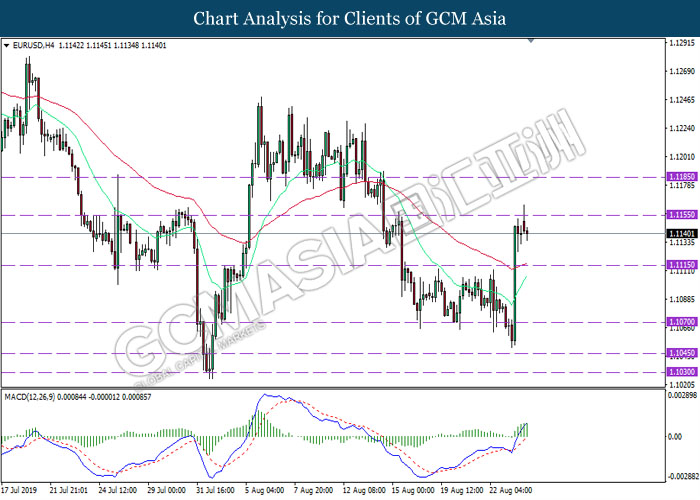Click the MACD(12,26,9) indicator label

(x=30, y=397)
